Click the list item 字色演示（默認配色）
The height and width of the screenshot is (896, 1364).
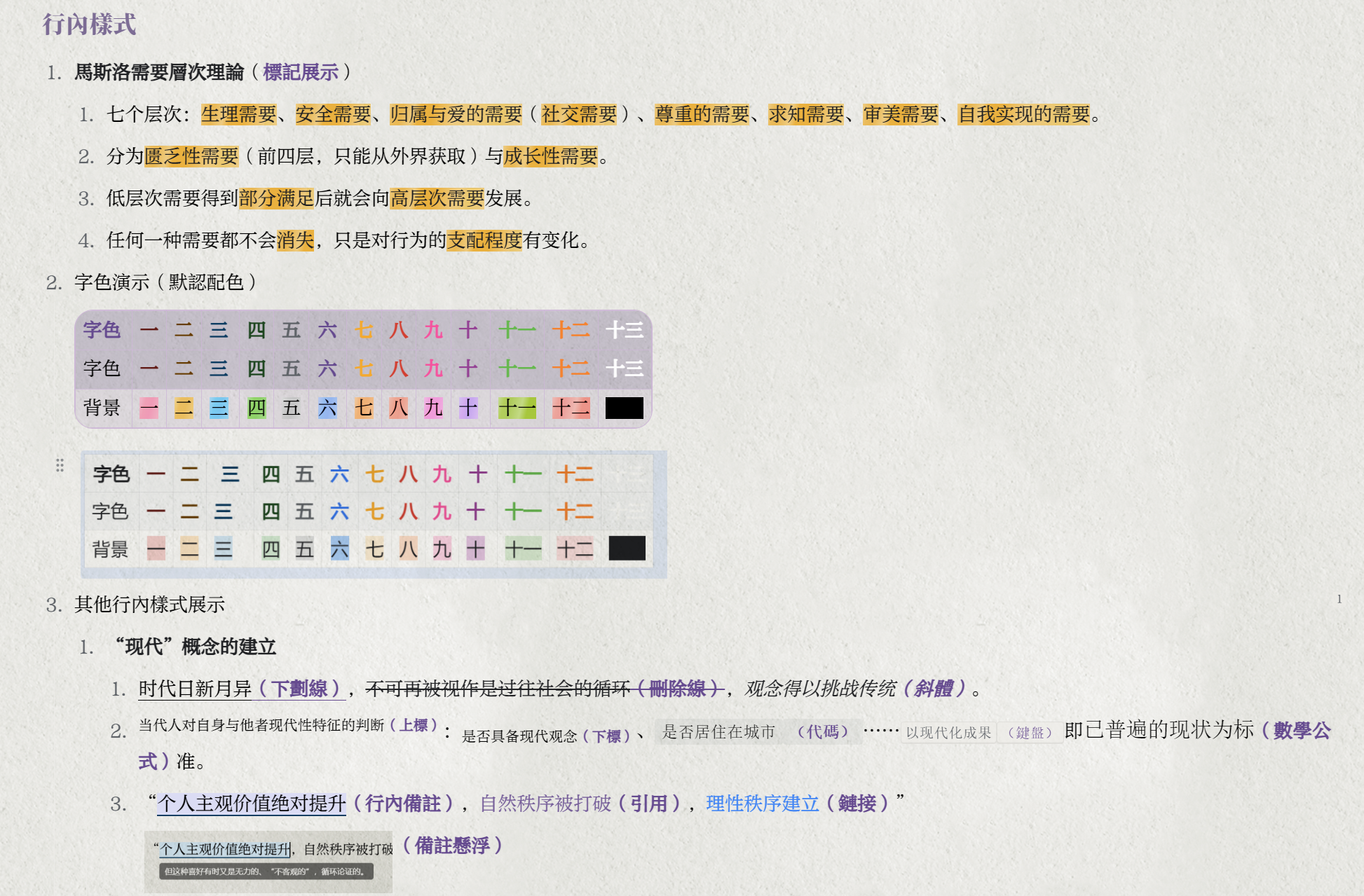tap(165, 282)
